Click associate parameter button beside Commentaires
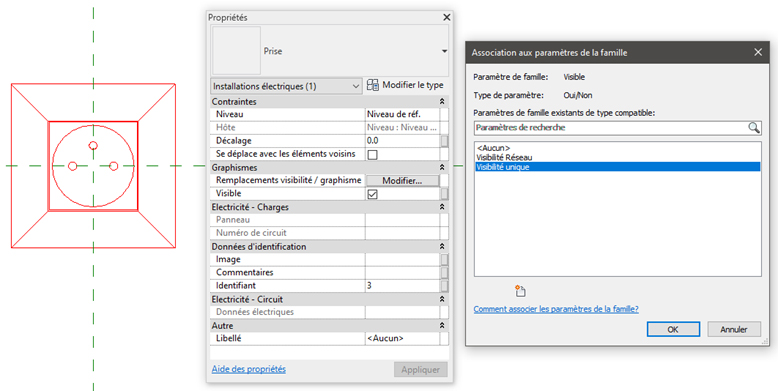778x391 pixels. (445, 272)
